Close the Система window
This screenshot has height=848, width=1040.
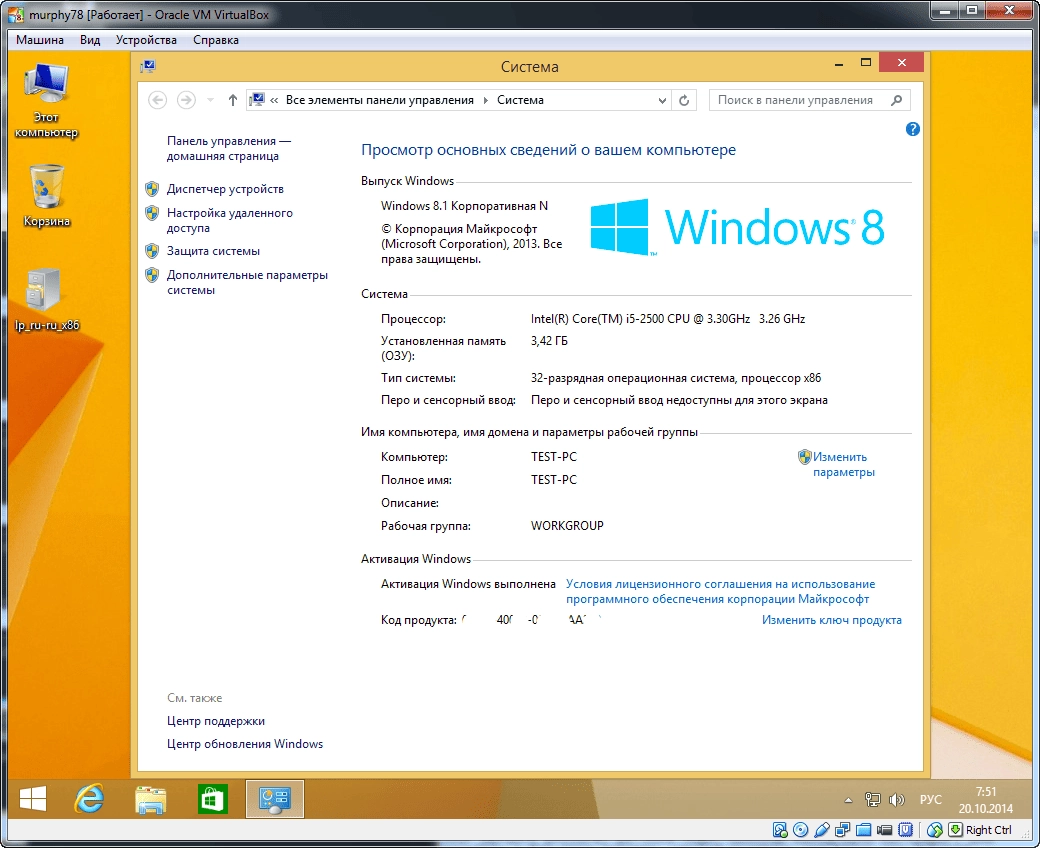(x=901, y=63)
